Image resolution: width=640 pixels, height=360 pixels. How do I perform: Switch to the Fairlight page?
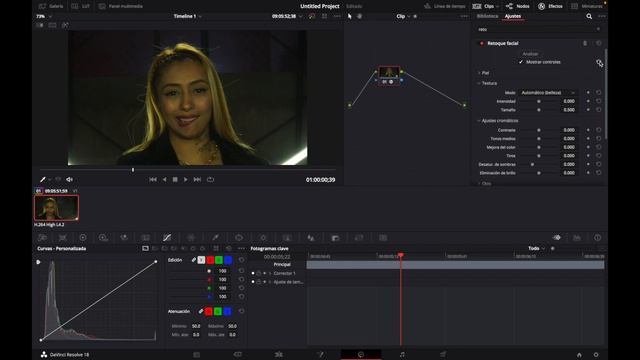402,354
